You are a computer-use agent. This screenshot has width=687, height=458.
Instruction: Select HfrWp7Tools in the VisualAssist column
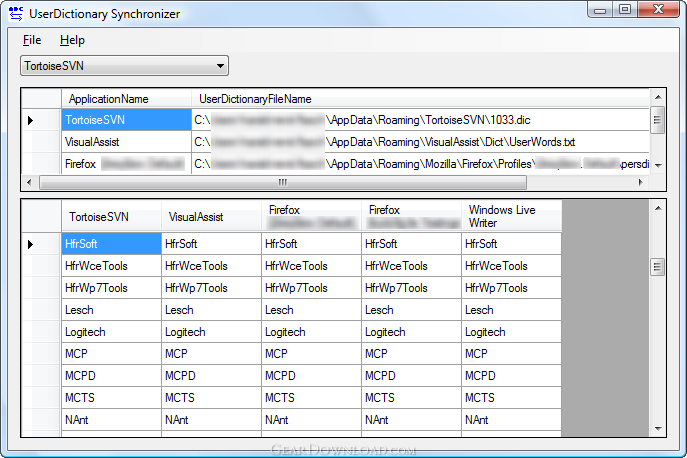click(x=211, y=288)
